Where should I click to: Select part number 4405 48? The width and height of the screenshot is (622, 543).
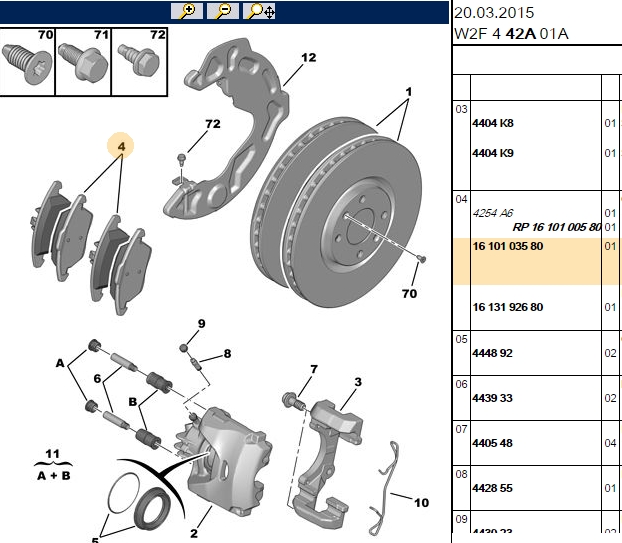(x=492, y=443)
